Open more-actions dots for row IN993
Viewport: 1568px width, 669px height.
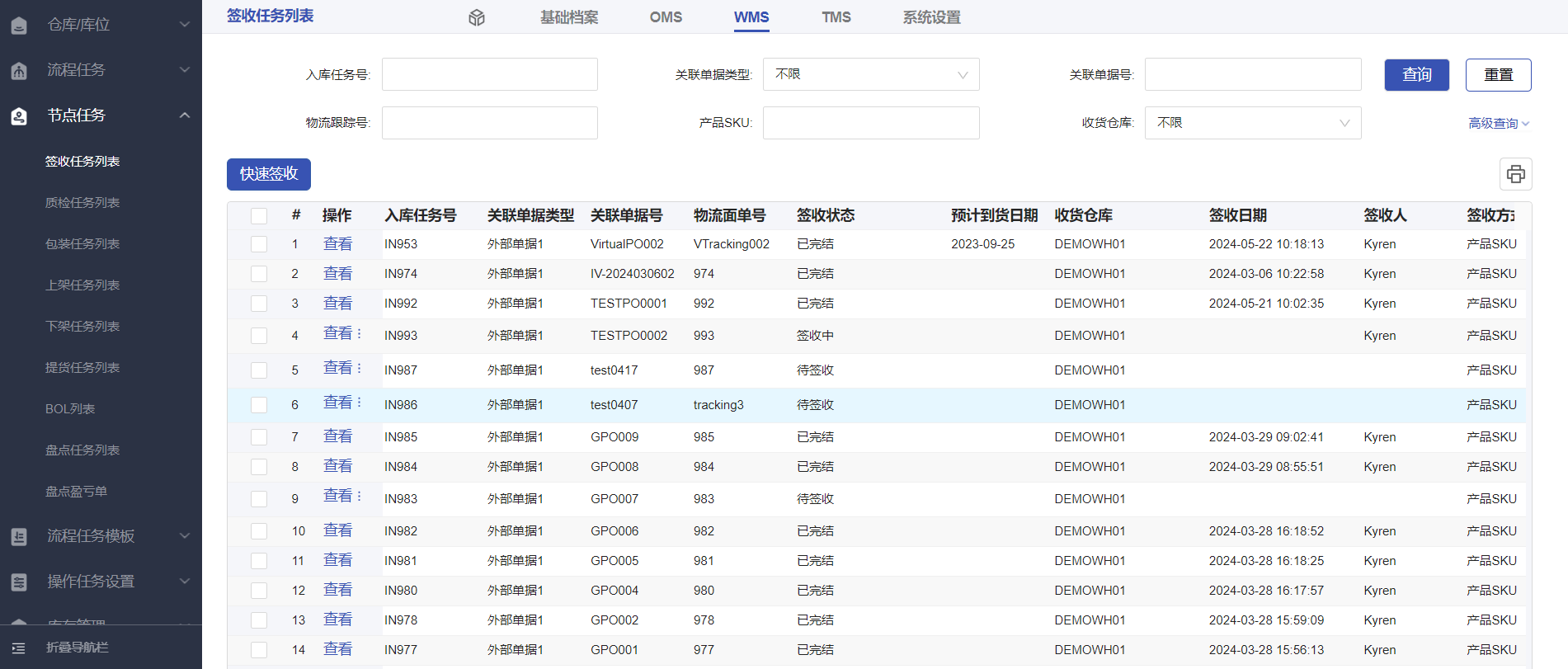(x=359, y=333)
